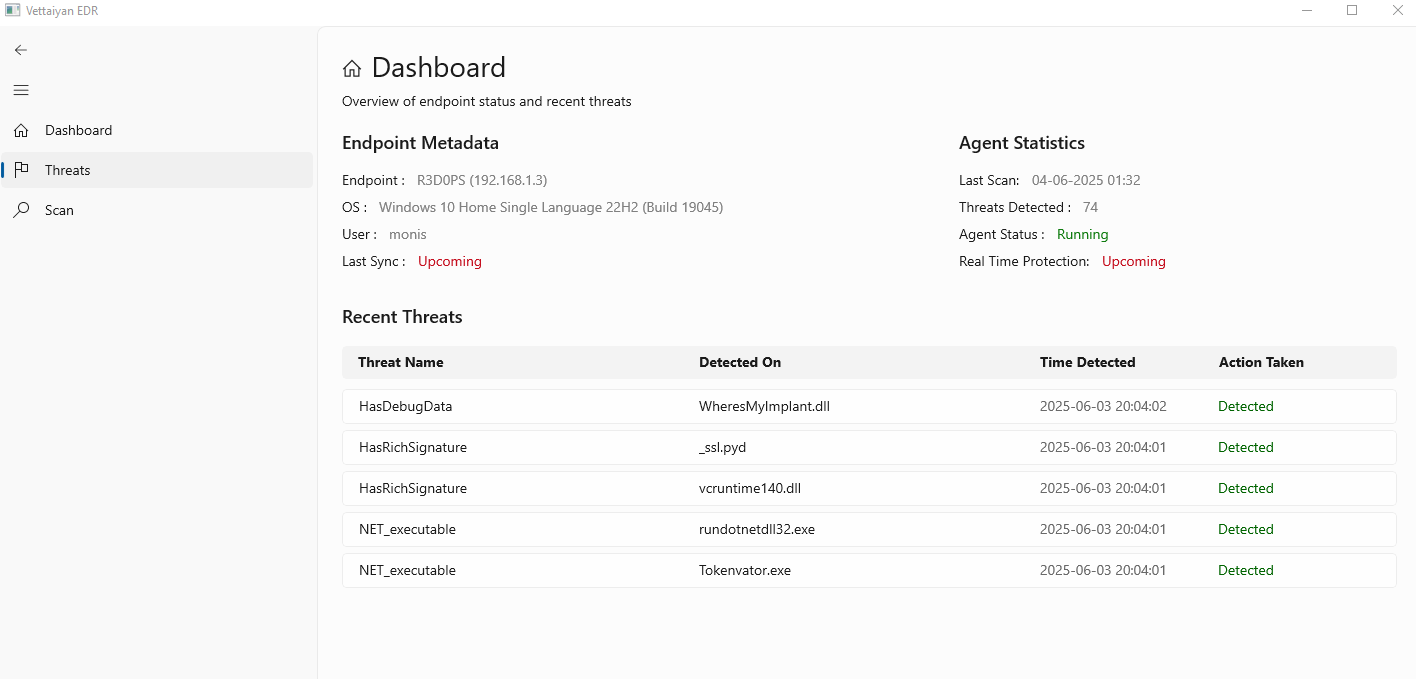Viewport: 1416px width, 679px height.
Task: Click the Action Taken column header
Action: tap(1261, 362)
